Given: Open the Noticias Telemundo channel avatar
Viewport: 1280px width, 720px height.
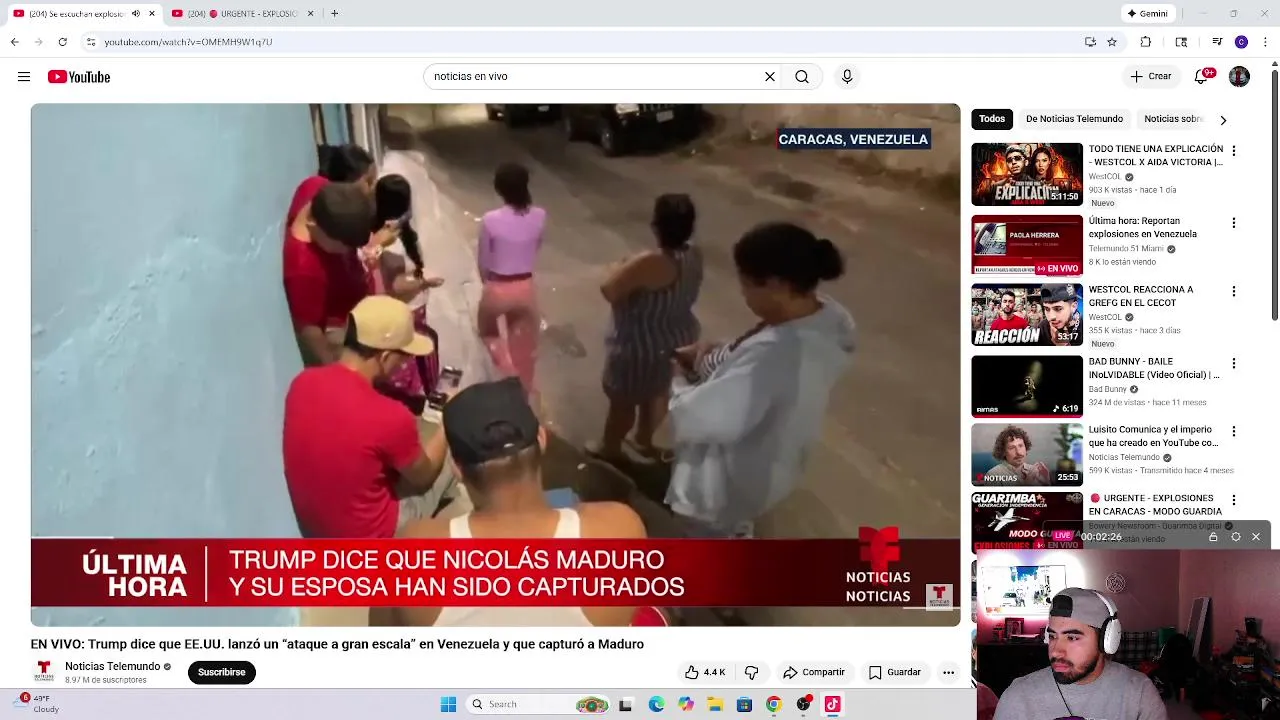Looking at the screenshot, I should [44, 671].
